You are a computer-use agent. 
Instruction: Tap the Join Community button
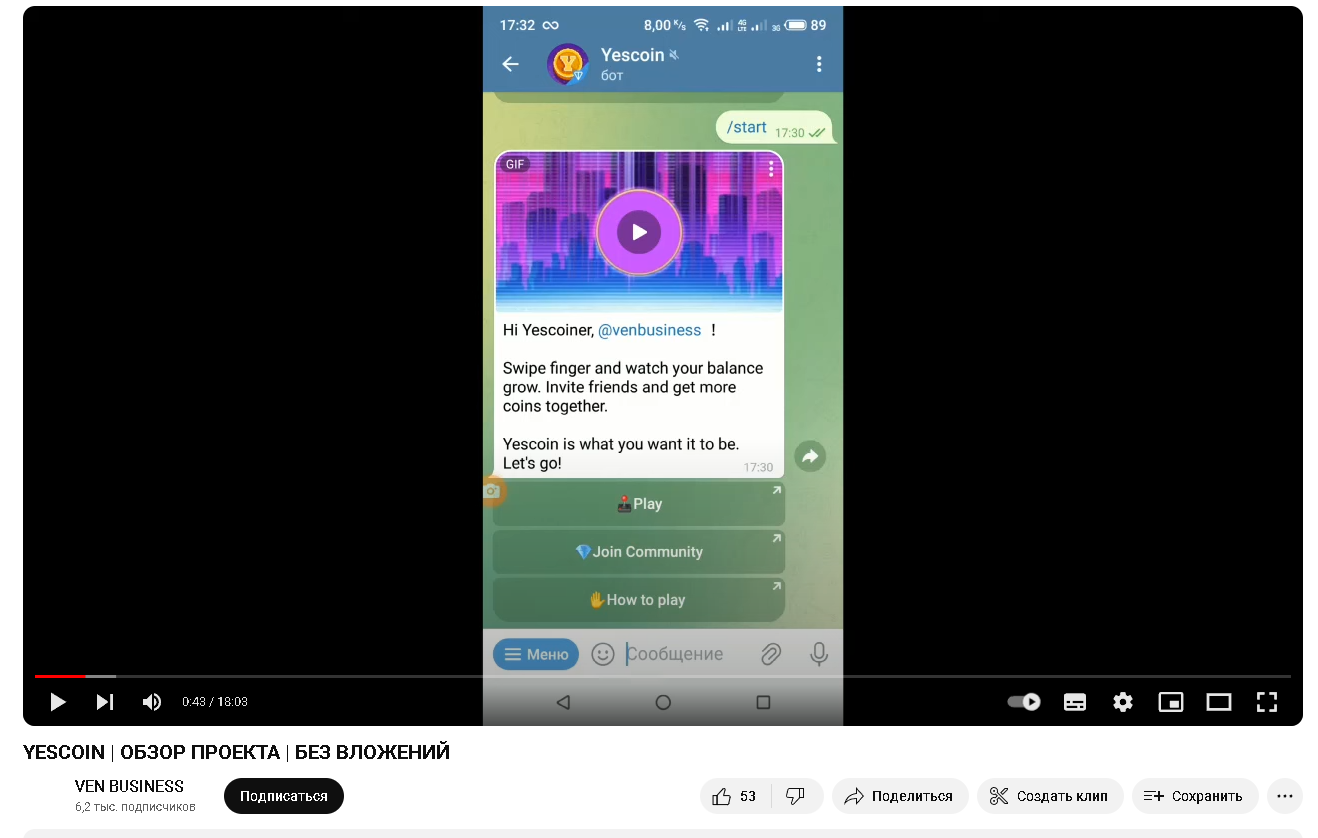639,552
